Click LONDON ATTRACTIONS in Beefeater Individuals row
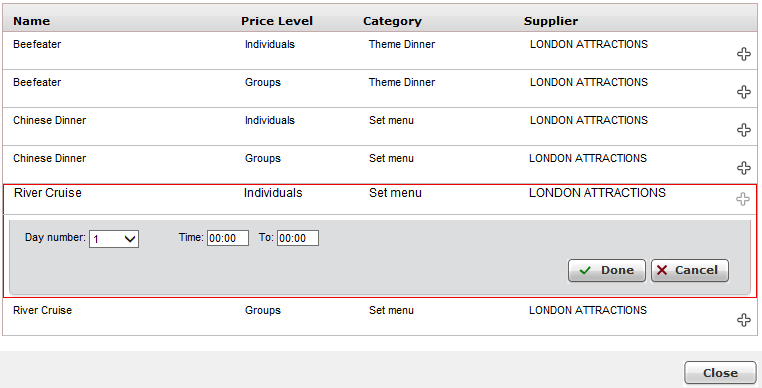Screen dimensions: 762x388 tap(589, 44)
